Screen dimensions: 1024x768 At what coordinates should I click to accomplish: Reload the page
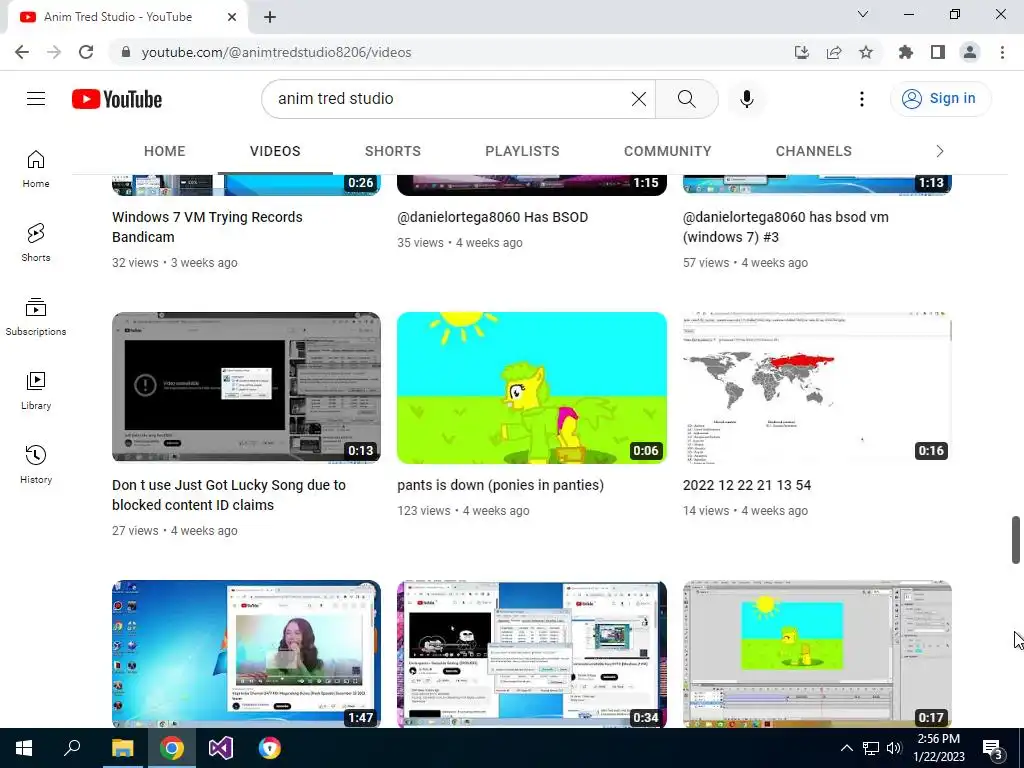point(86,52)
